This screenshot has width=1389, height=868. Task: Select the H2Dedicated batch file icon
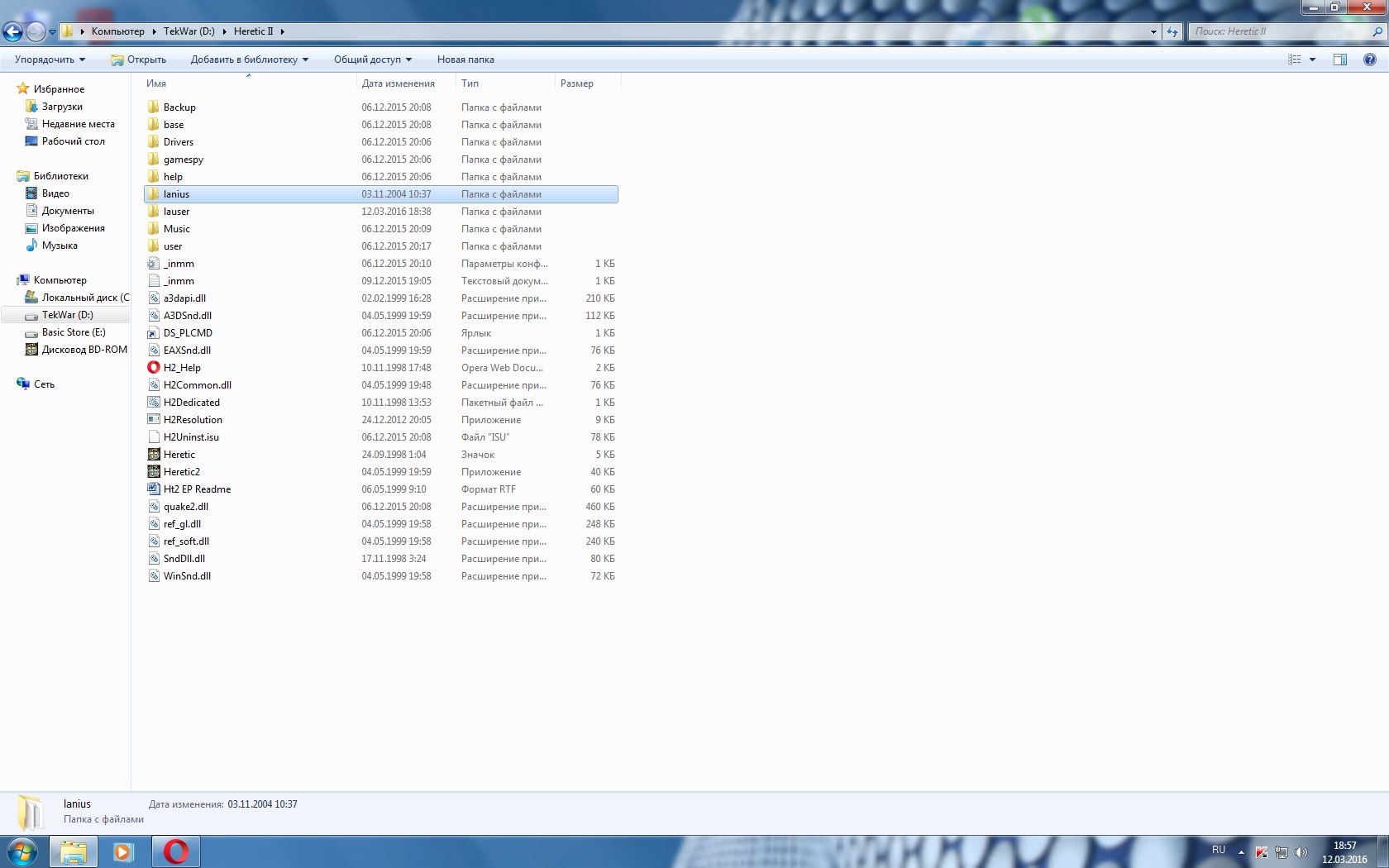coord(154,403)
